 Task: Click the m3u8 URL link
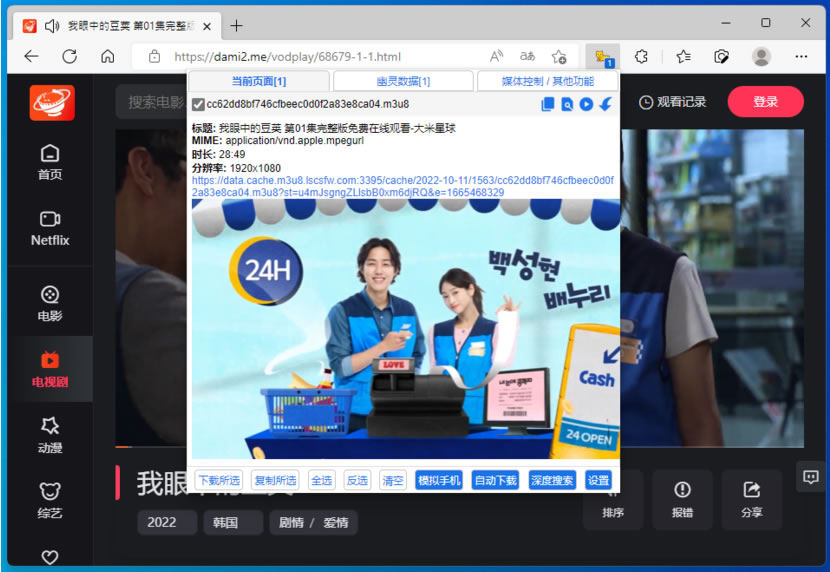(x=403, y=186)
